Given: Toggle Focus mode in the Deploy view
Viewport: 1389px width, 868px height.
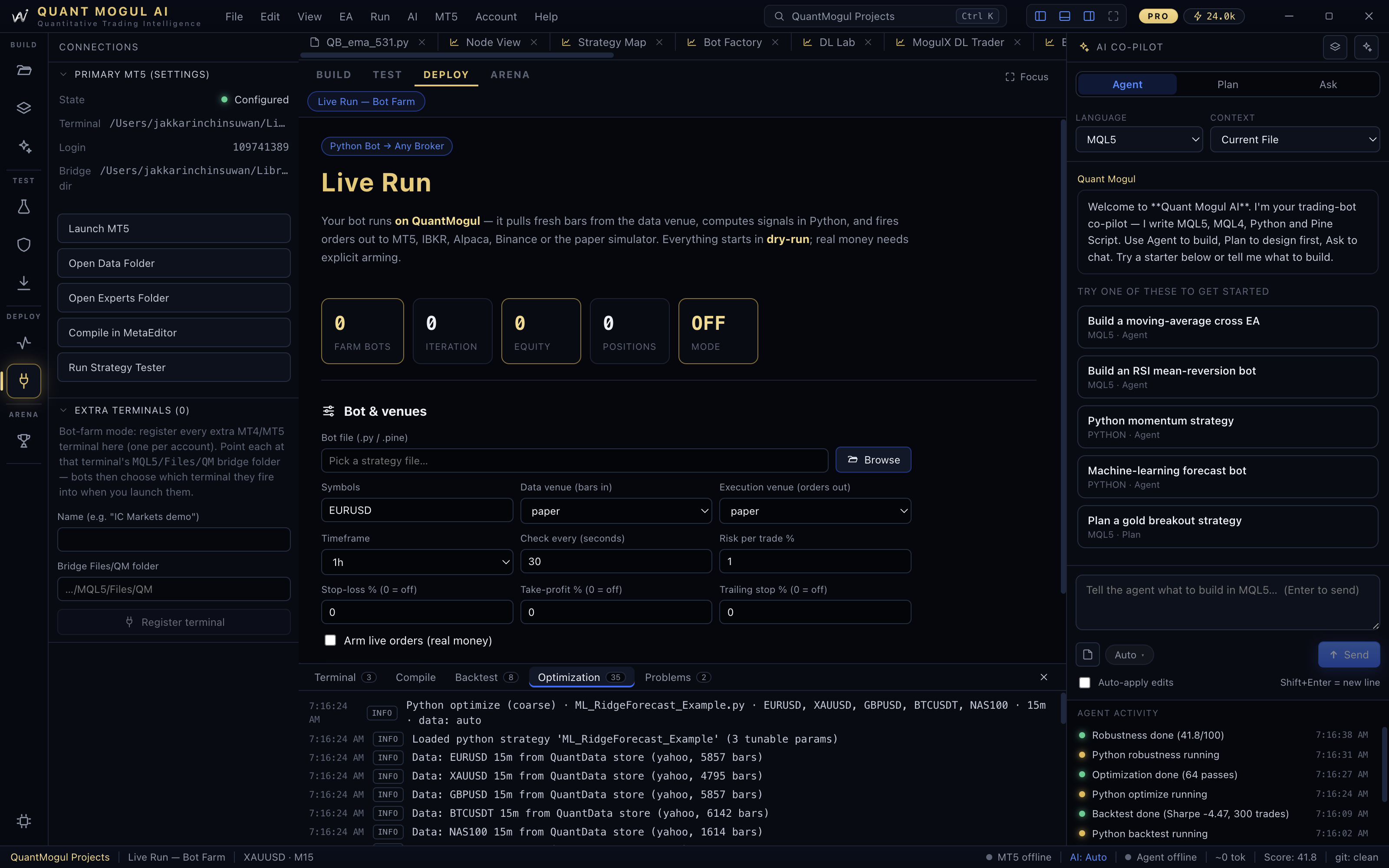Looking at the screenshot, I should (x=1027, y=77).
